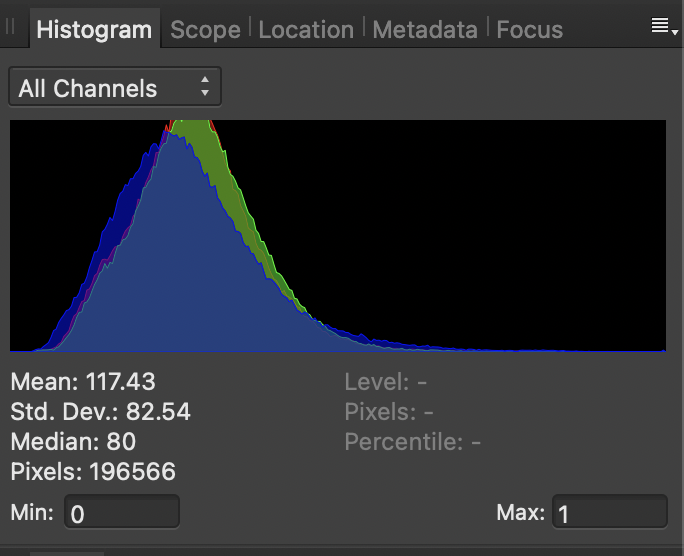Click the histogram graph peak
684x556 pixels.
[191, 124]
